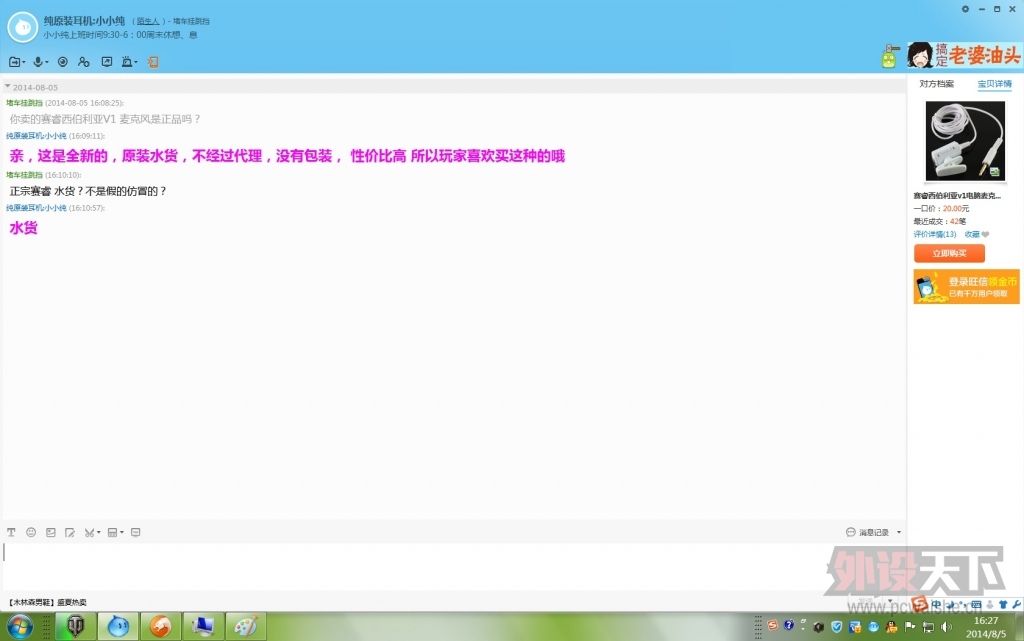Expand the screenshot scissors dropdown arrow
The image size is (1024, 641).
coord(99,532)
